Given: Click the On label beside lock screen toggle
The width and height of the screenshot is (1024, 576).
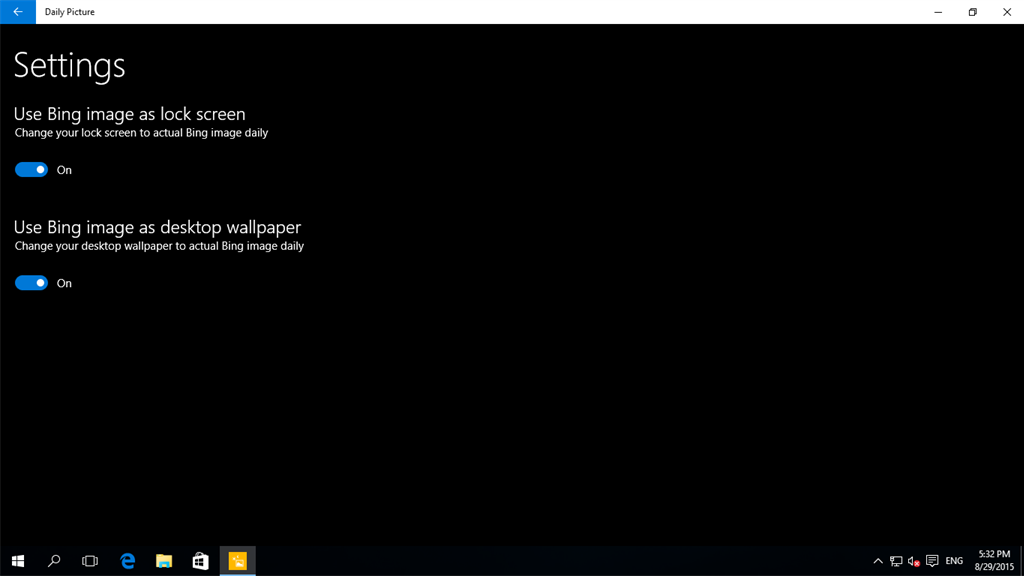Looking at the screenshot, I should (x=64, y=169).
